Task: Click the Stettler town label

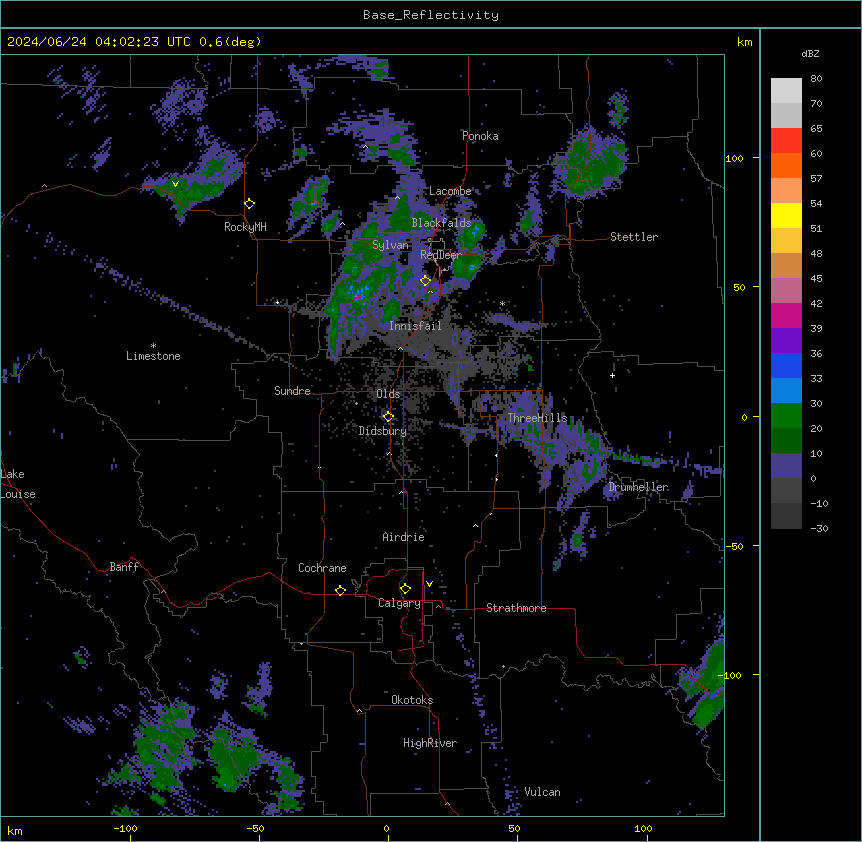Action: point(634,237)
